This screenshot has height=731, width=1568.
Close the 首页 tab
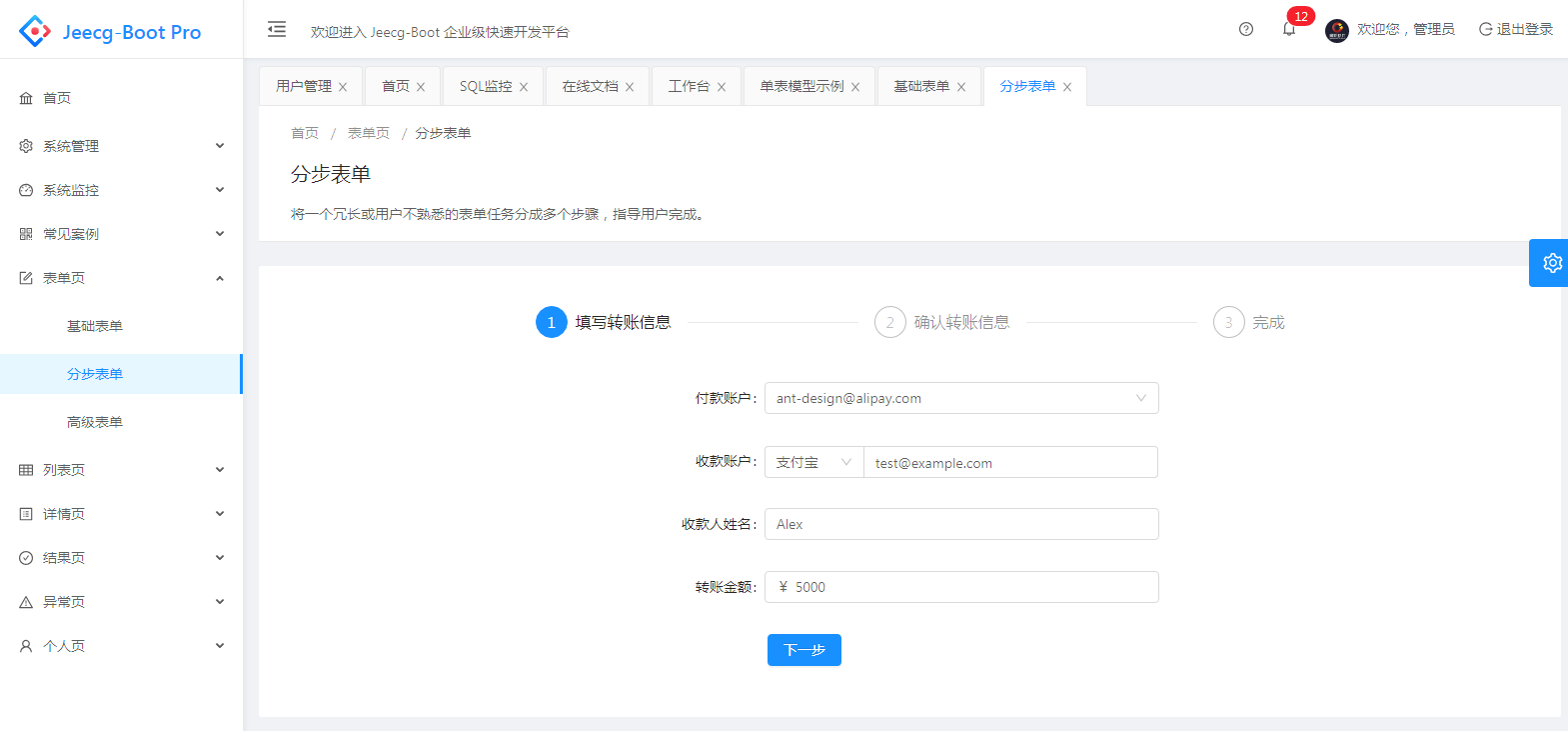click(x=421, y=87)
